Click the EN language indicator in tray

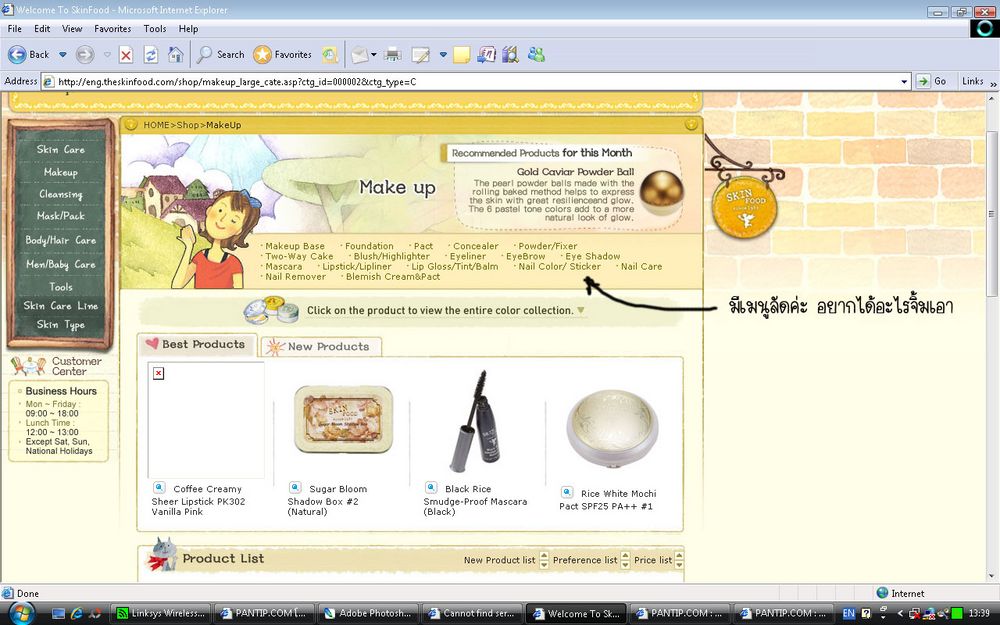(x=848, y=614)
